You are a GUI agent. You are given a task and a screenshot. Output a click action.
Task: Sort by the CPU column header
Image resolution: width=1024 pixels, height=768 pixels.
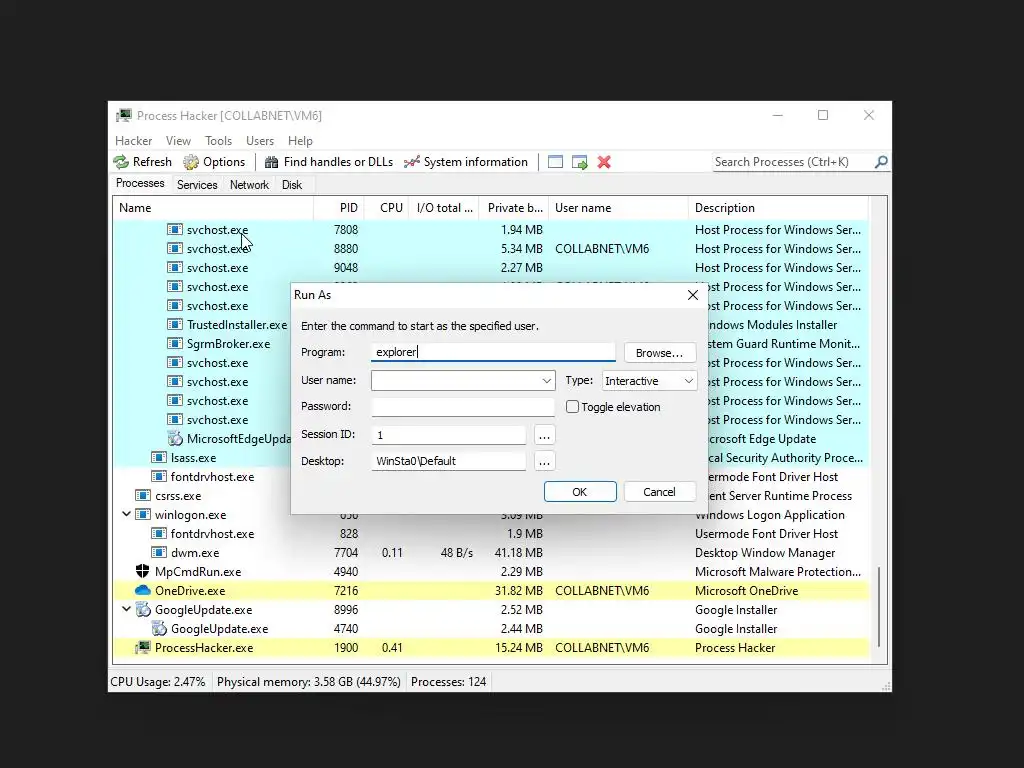(x=386, y=208)
